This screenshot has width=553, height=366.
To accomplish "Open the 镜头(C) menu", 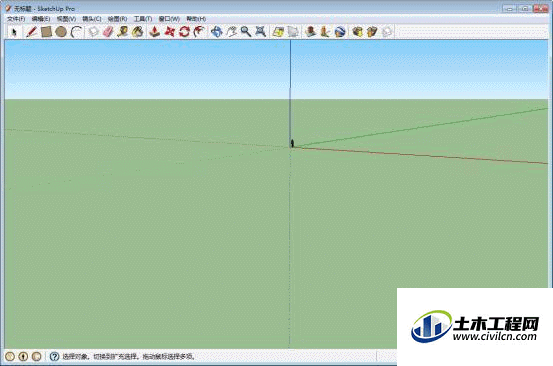I will tap(92, 19).
